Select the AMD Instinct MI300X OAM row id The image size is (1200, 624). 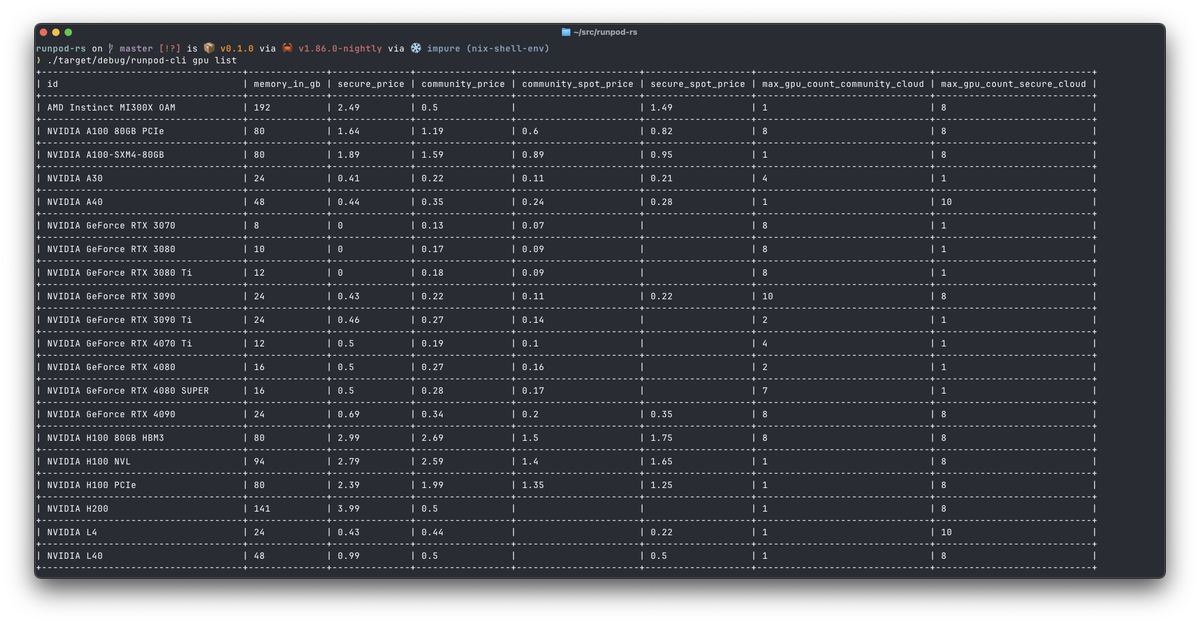[x=111, y=107]
